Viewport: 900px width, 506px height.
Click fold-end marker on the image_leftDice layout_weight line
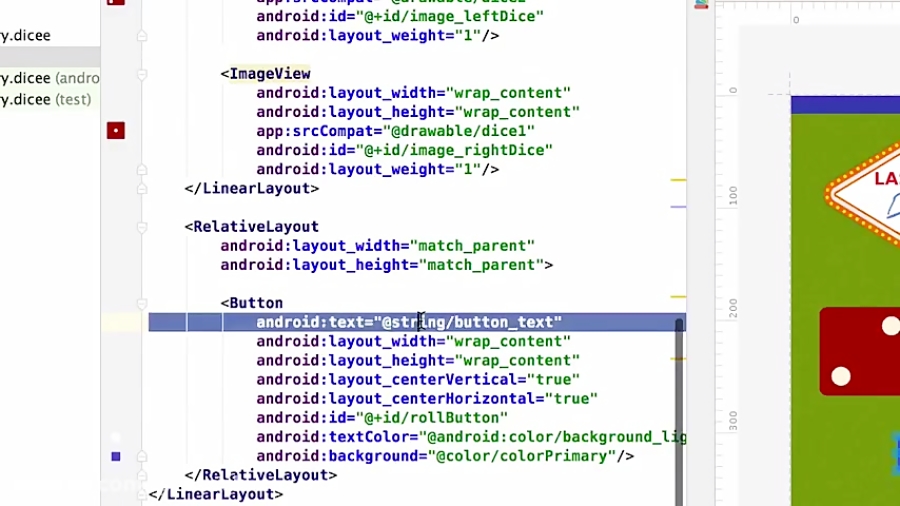point(142,36)
